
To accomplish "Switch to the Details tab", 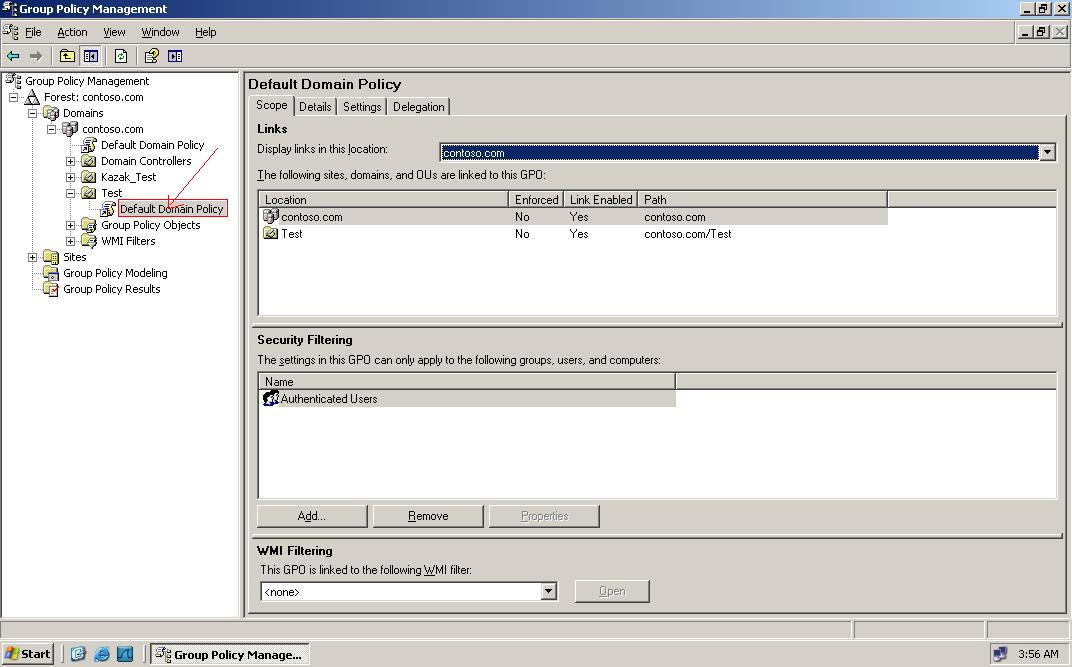I will pyautogui.click(x=315, y=107).
